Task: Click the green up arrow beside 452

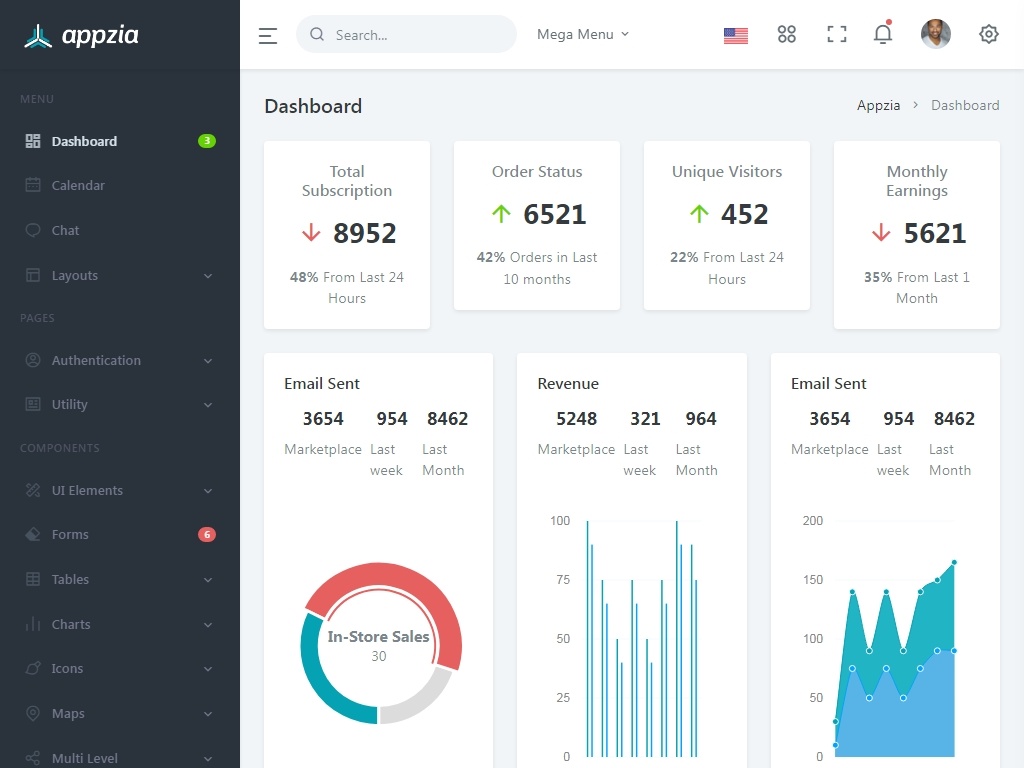Action: [699, 213]
